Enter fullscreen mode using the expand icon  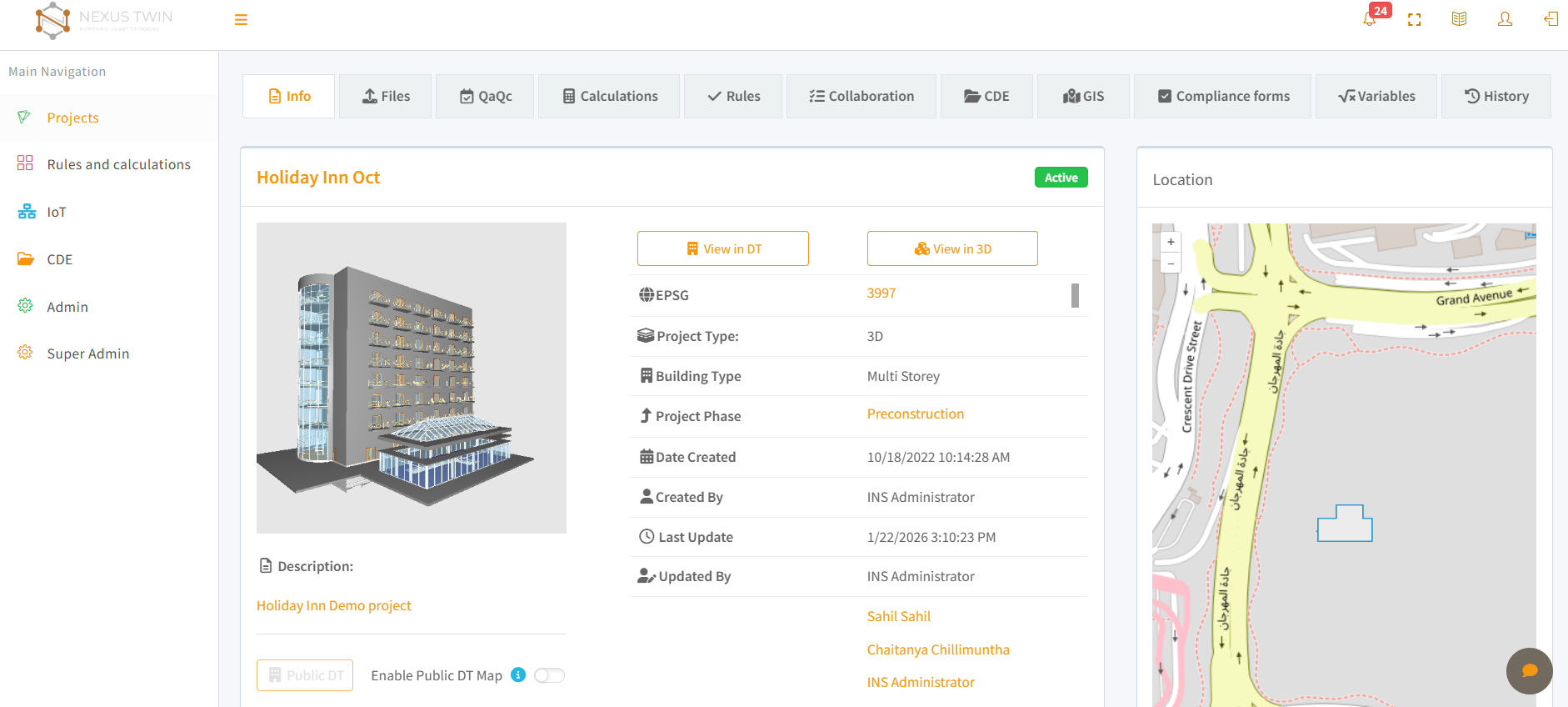[1415, 19]
